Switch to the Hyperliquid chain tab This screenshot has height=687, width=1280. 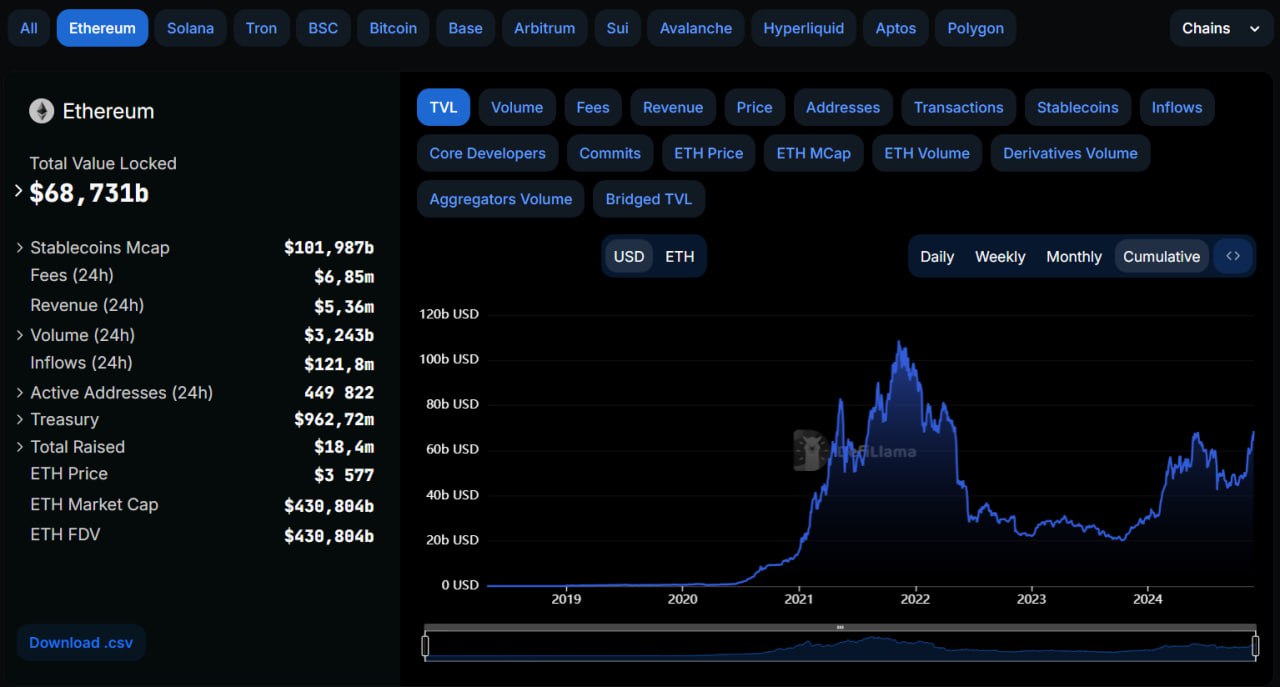click(804, 28)
